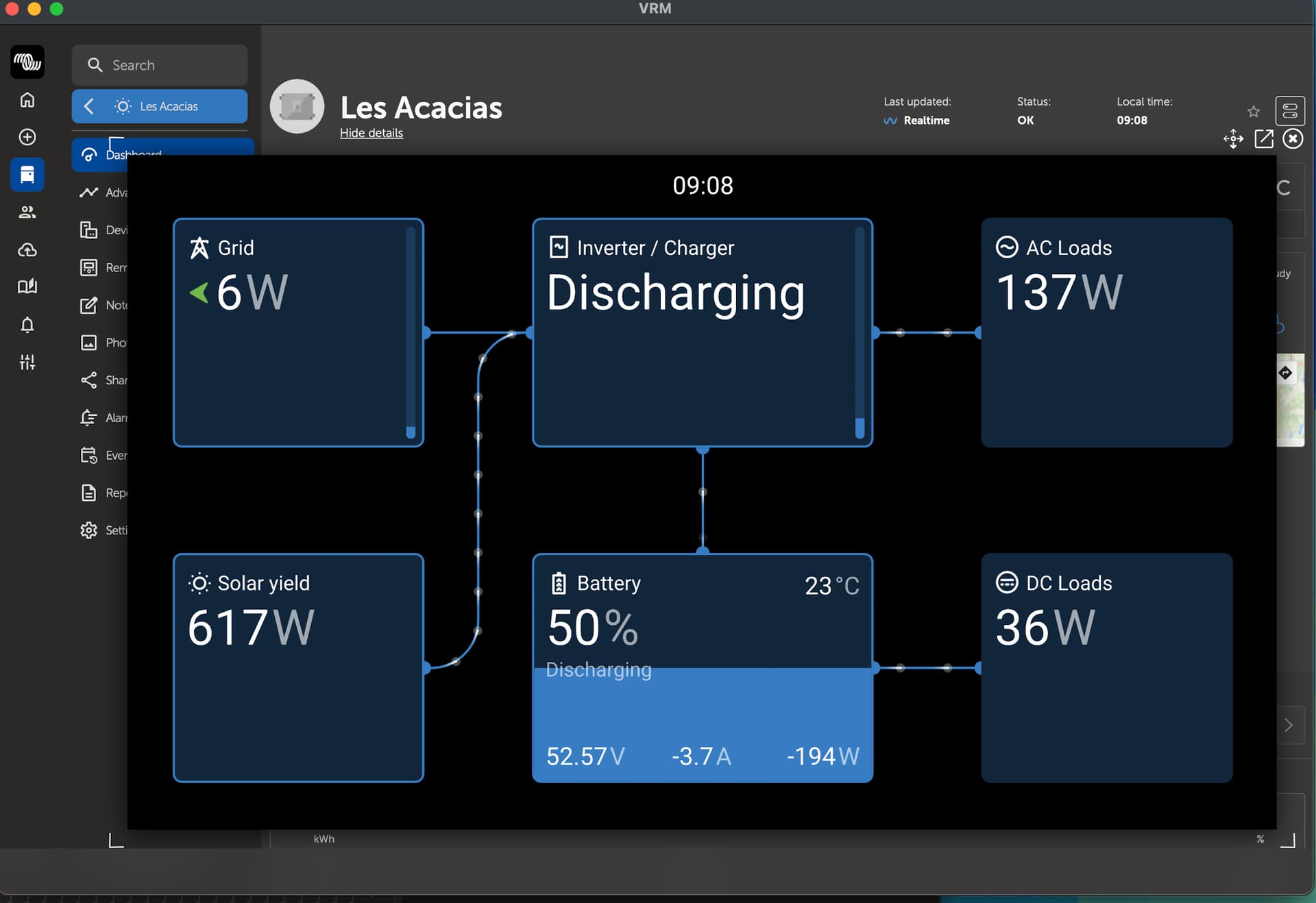
Task: Close the overlay with X circle
Action: tap(1293, 139)
